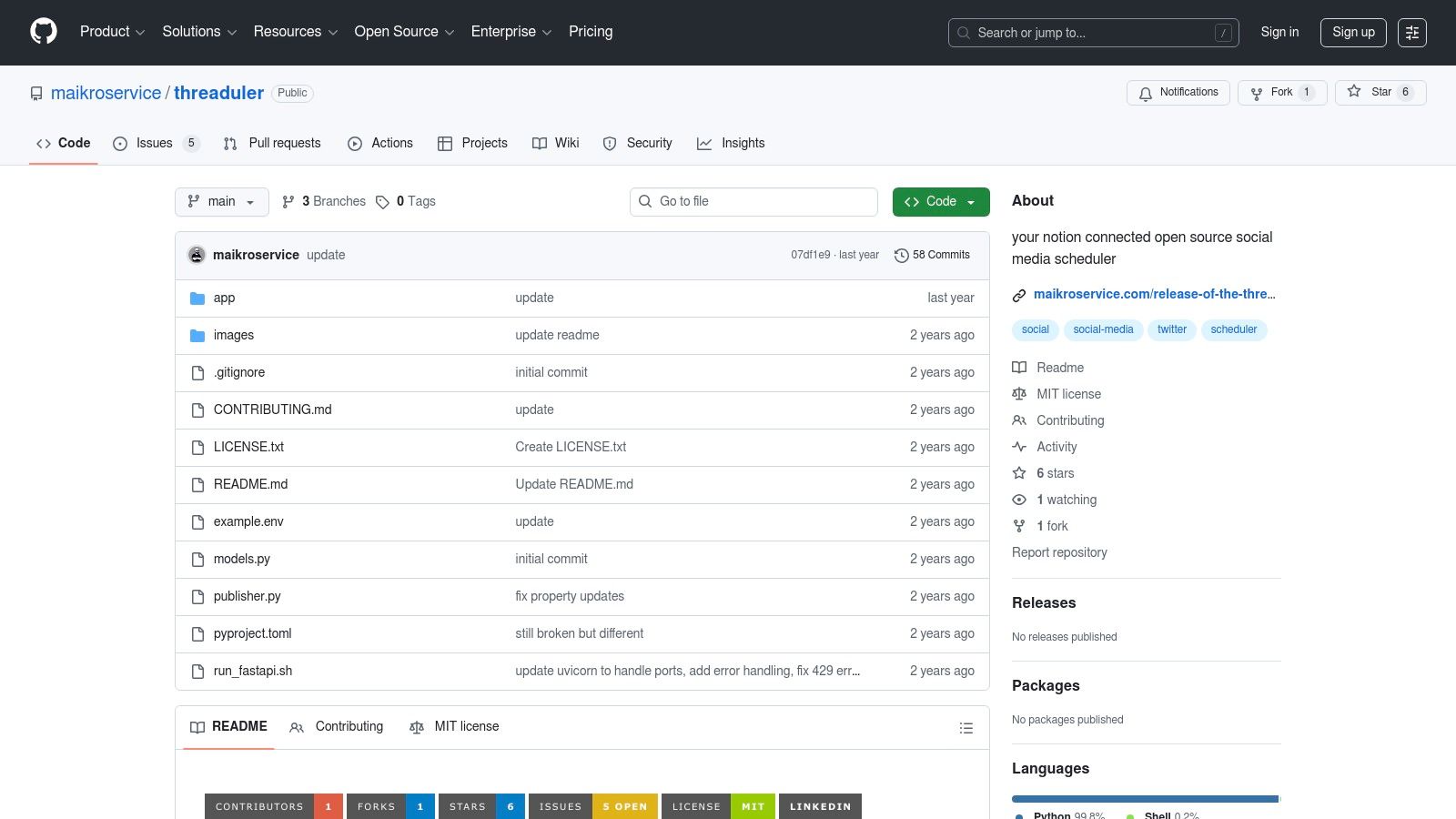This screenshot has width=1456, height=819.
Task: Click the Python segment of languages bar
Action: pos(1145,800)
